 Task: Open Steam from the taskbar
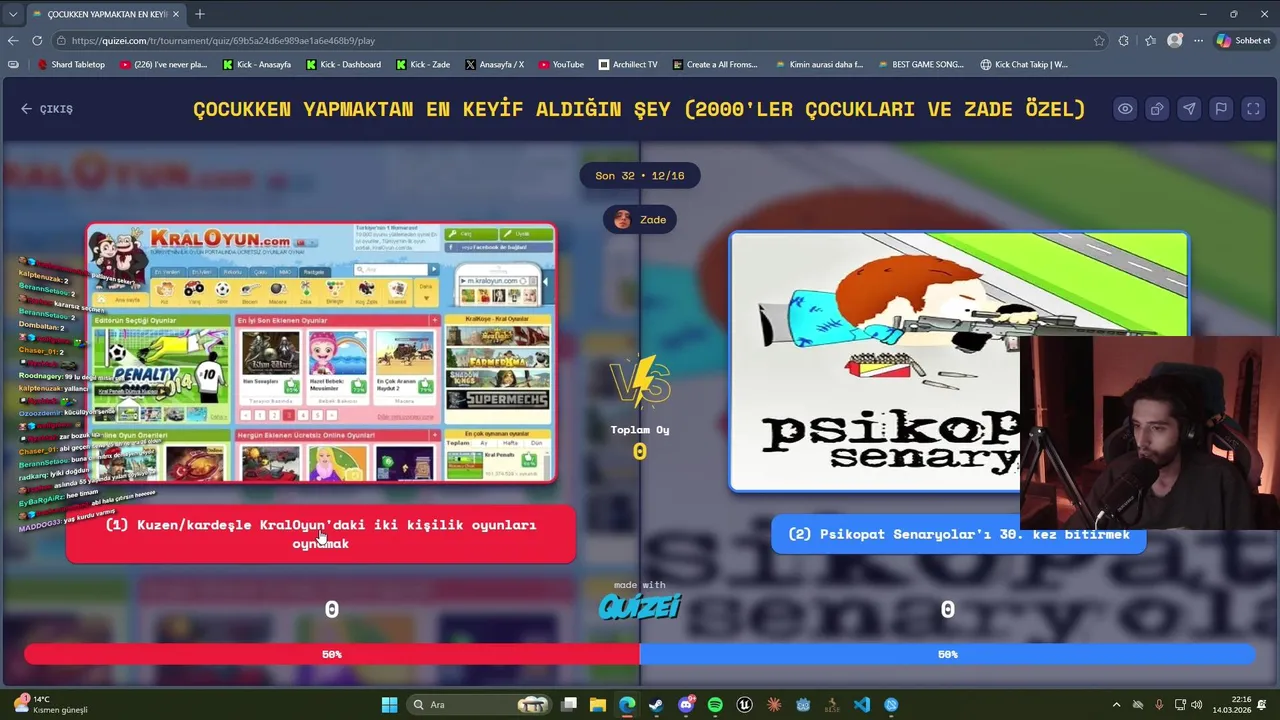point(656,705)
